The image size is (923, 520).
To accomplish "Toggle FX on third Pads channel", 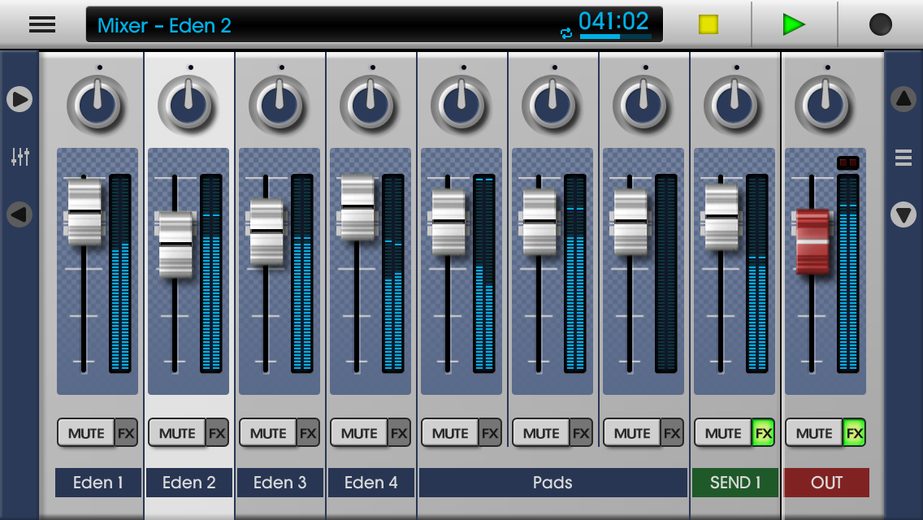I will [672, 433].
